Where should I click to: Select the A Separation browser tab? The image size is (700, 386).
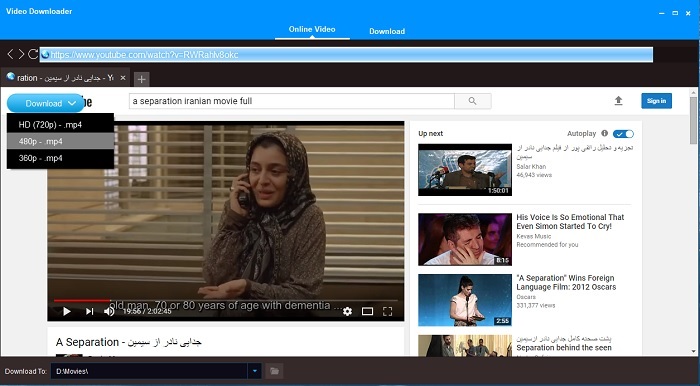coord(65,78)
